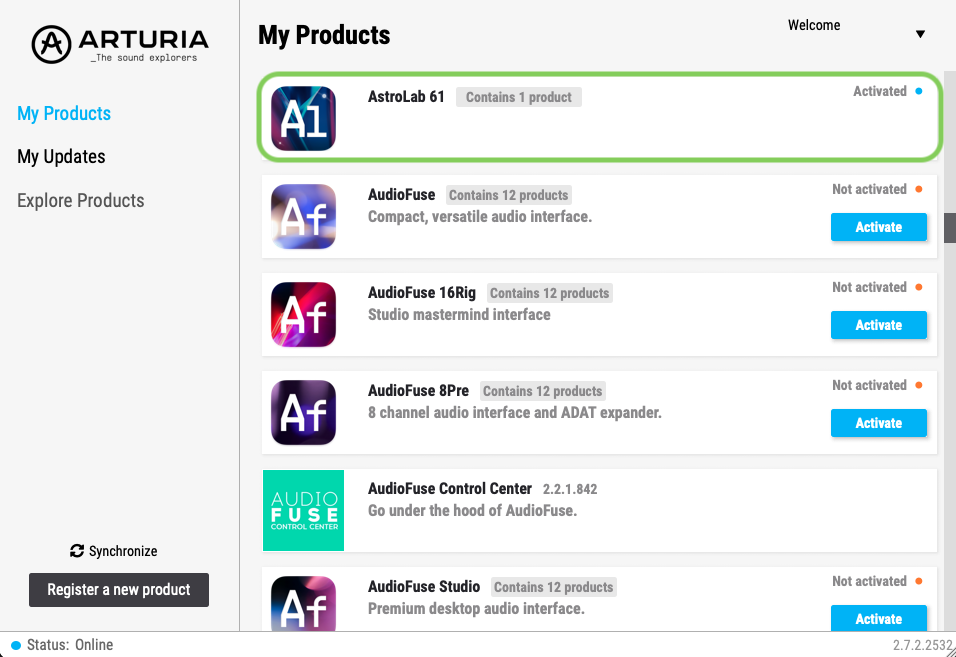
Task: Click AstroLab 61 blue activated status dot
Action: [x=919, y=91]
